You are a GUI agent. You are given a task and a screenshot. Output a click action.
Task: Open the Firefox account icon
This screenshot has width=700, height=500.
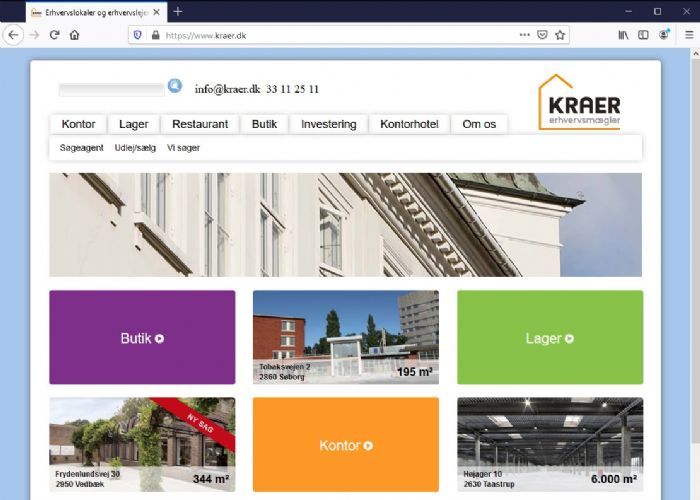[x=664, y=34]
